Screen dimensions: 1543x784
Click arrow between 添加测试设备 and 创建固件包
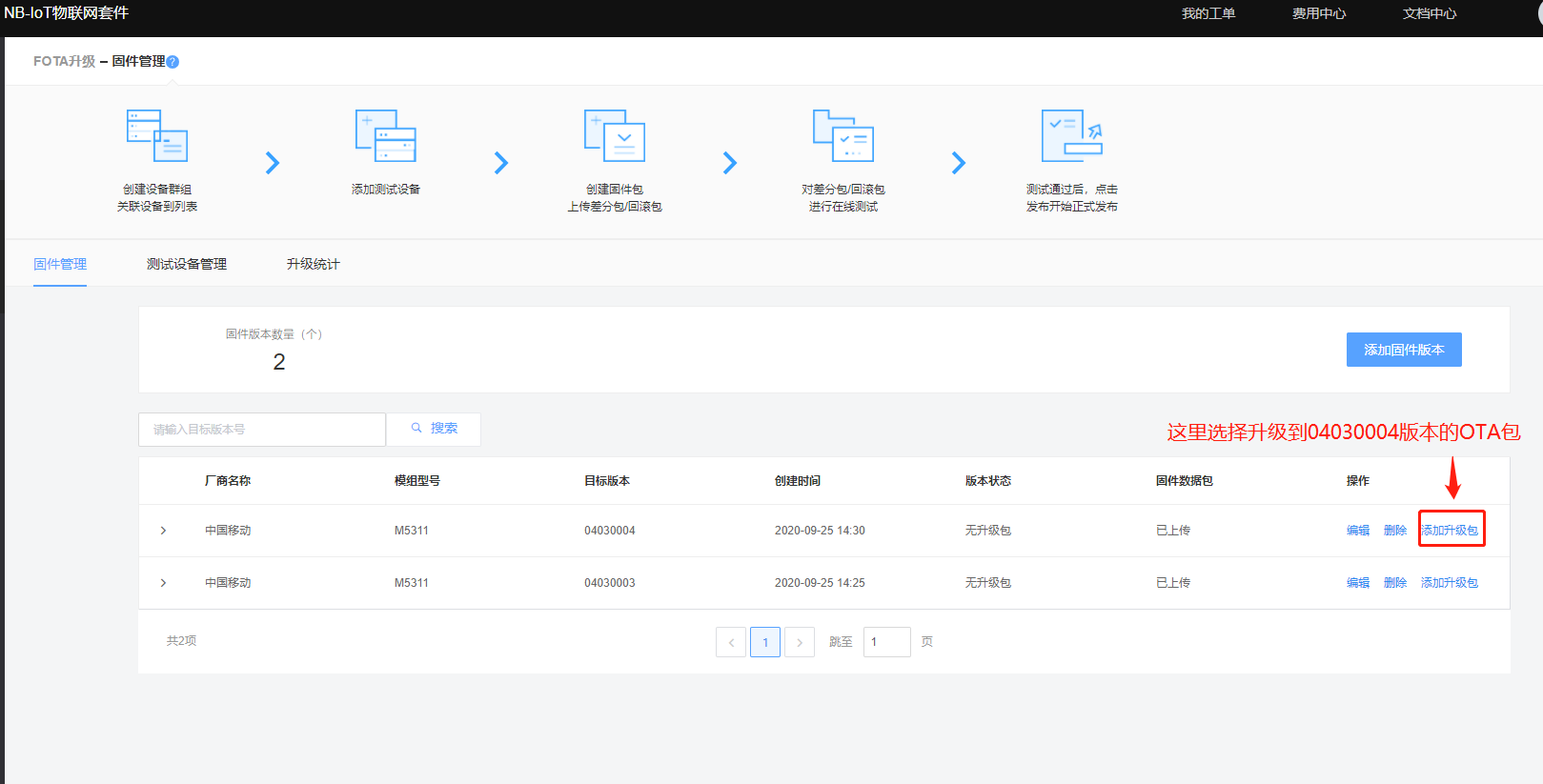coord(501,163)
